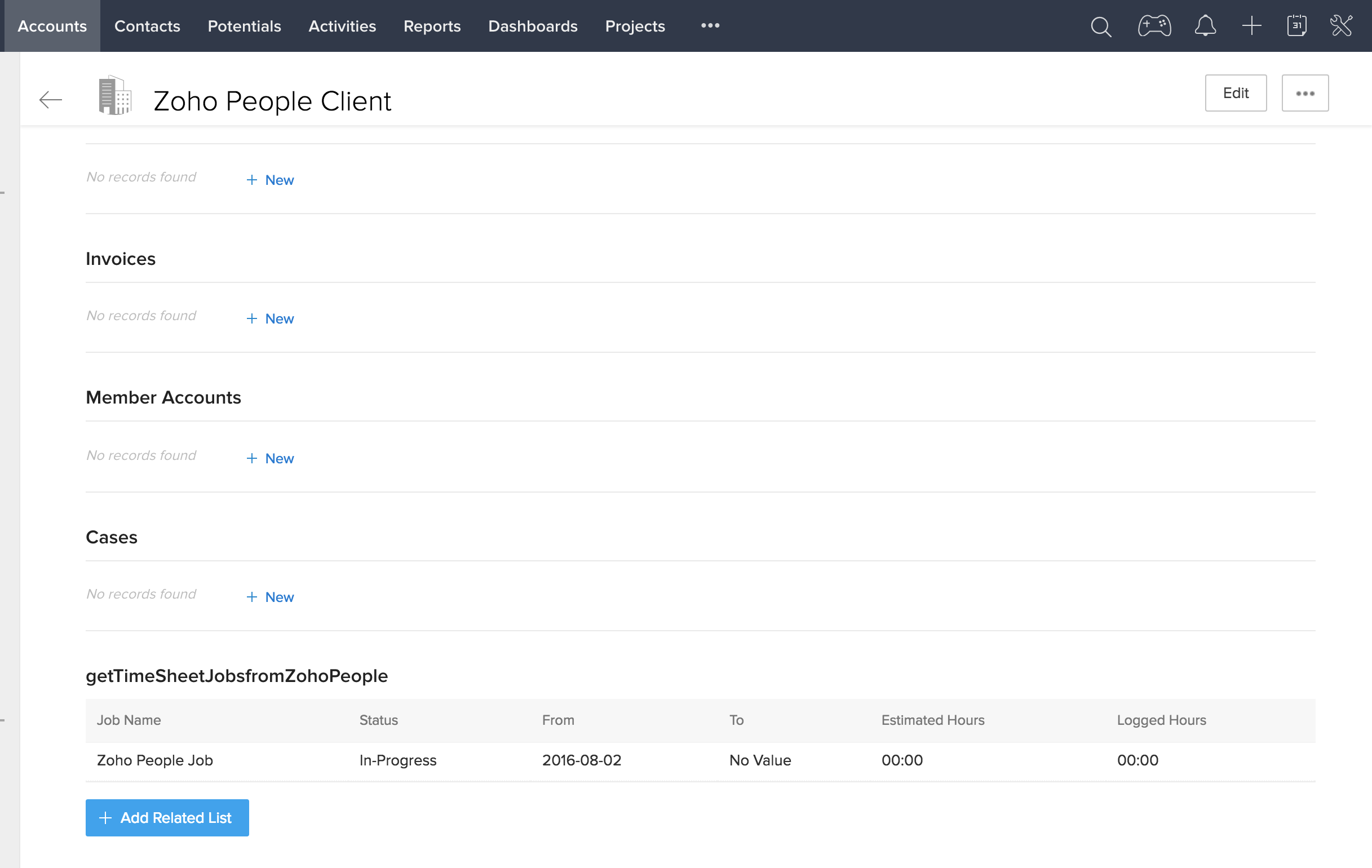Viewport: 1372px width, 868px height.
Task: Click the Zoho People Job row
Action: click(155, 760)
